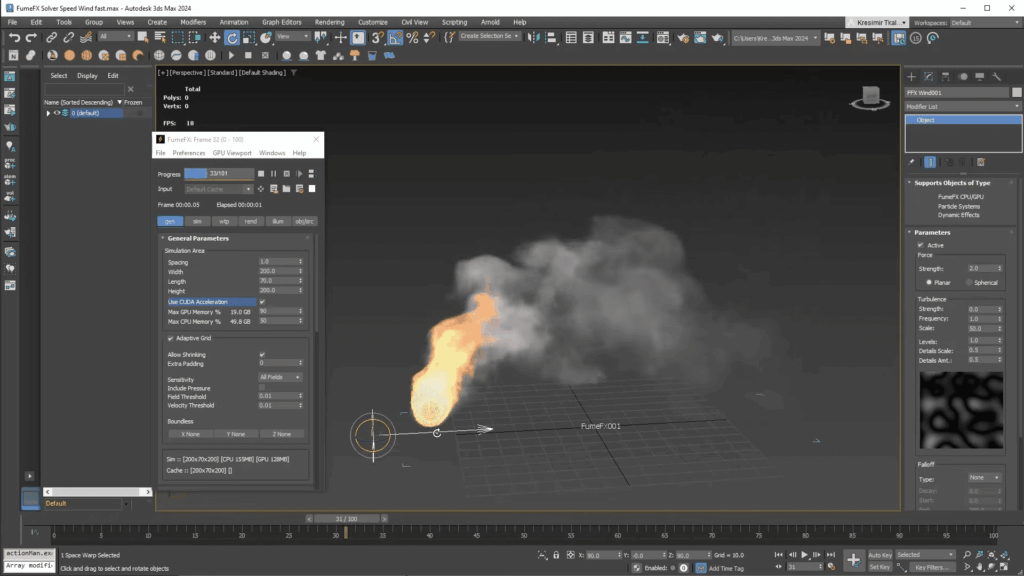Stop the FumeFX simulation
The image size is (1024, 576).
(261, 174)
